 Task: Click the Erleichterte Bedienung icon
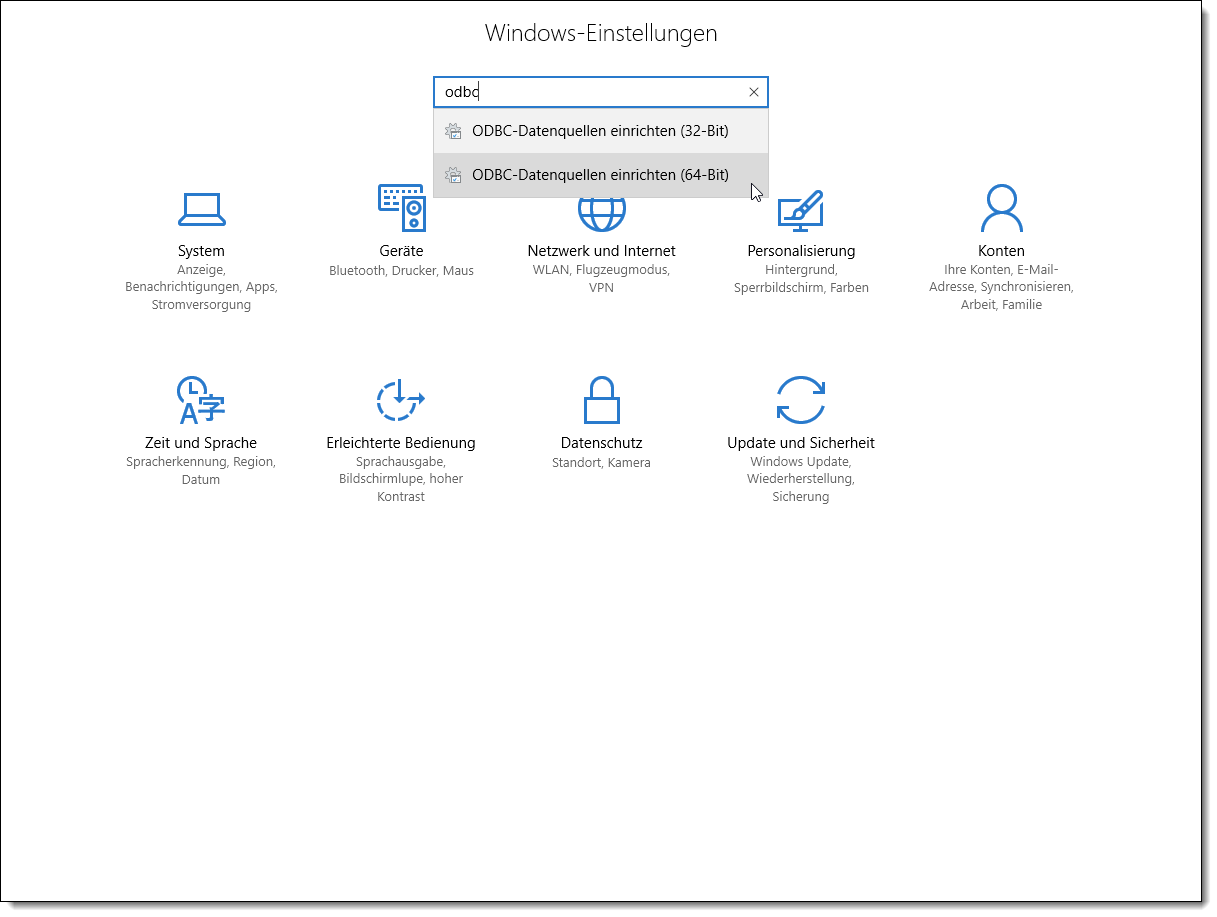[400, 400]
